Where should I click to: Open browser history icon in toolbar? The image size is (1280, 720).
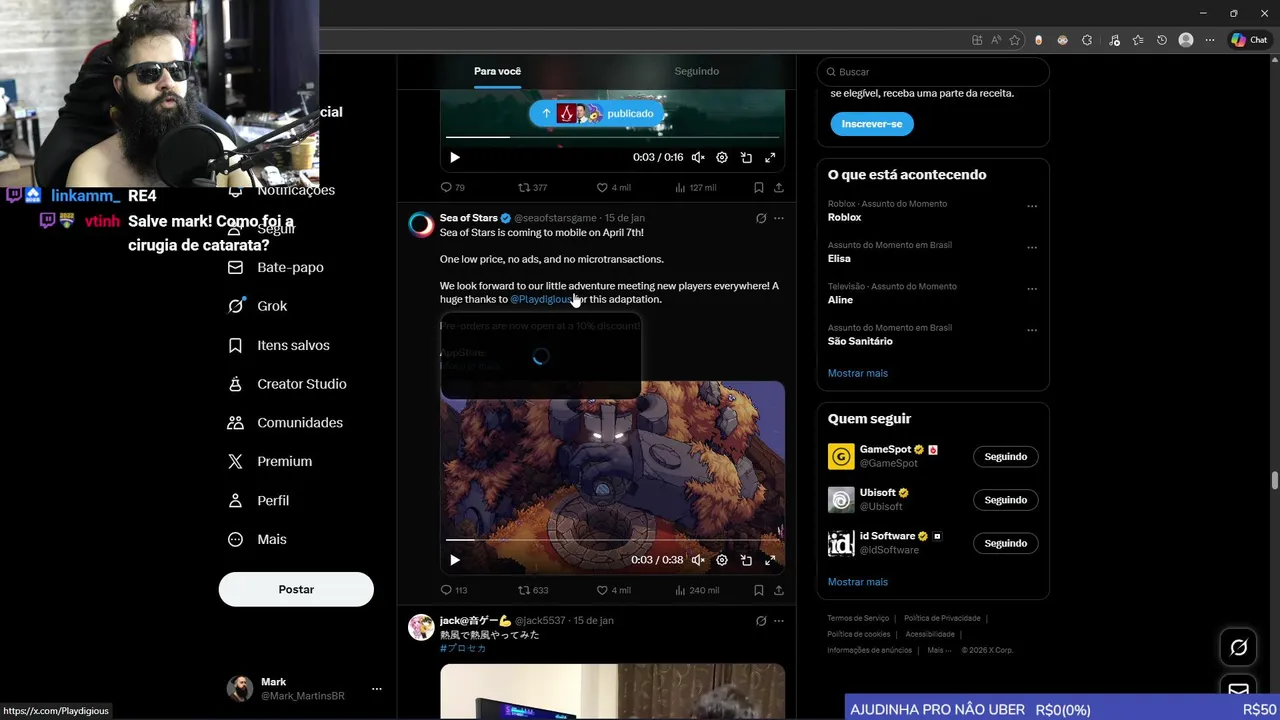(1162, 40)
